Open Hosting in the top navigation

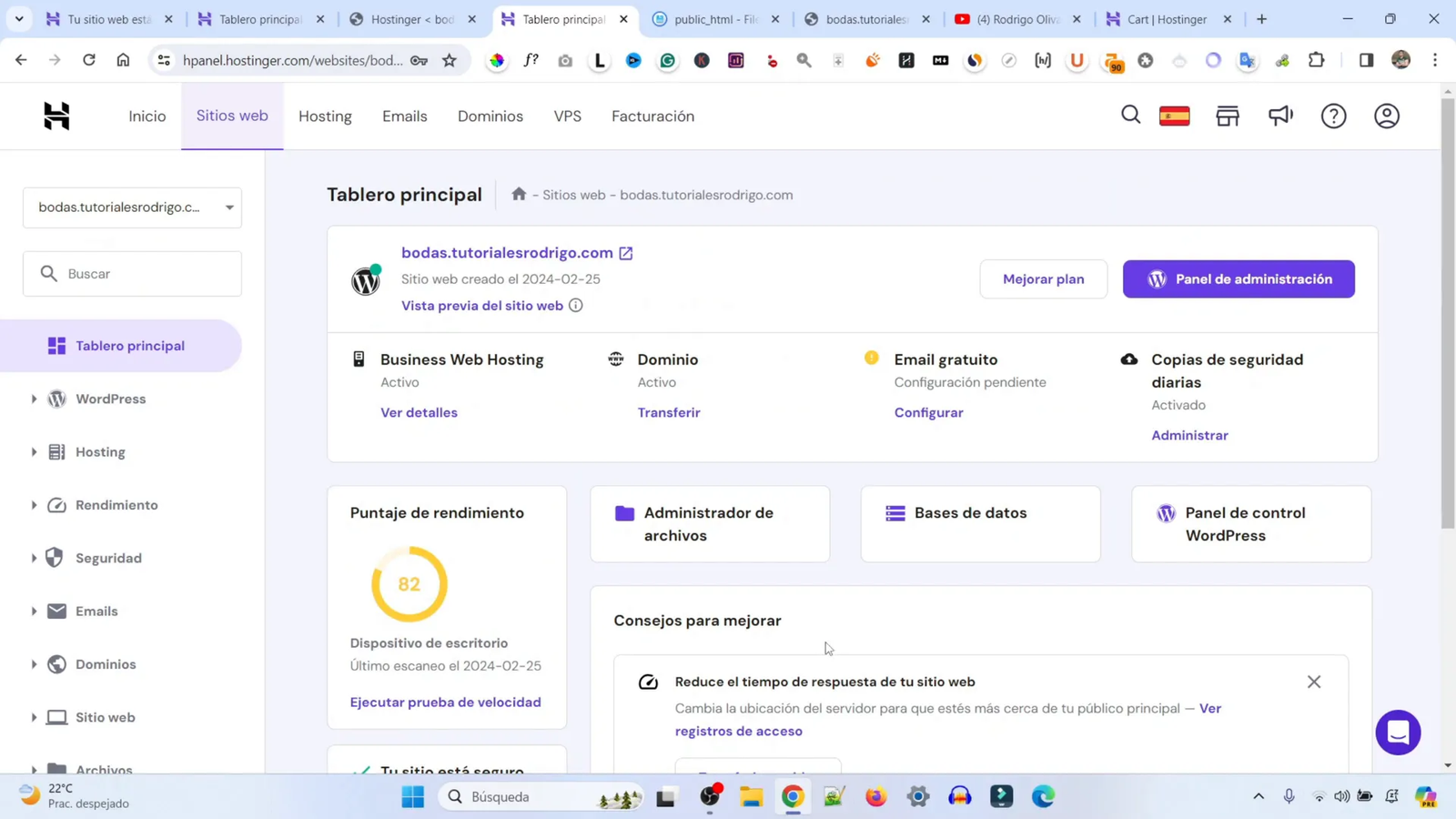[325, 116]
